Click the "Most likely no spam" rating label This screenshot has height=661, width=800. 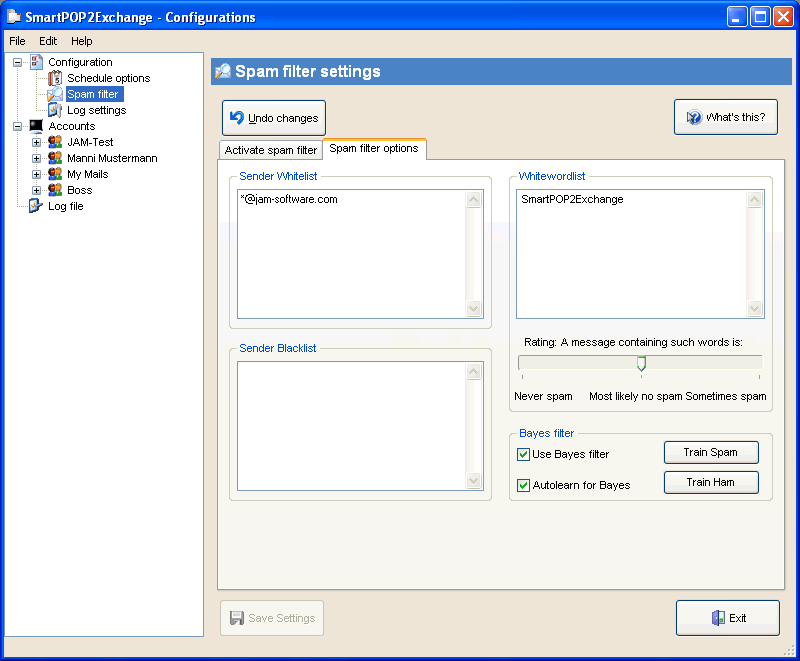tap(636, 396)
